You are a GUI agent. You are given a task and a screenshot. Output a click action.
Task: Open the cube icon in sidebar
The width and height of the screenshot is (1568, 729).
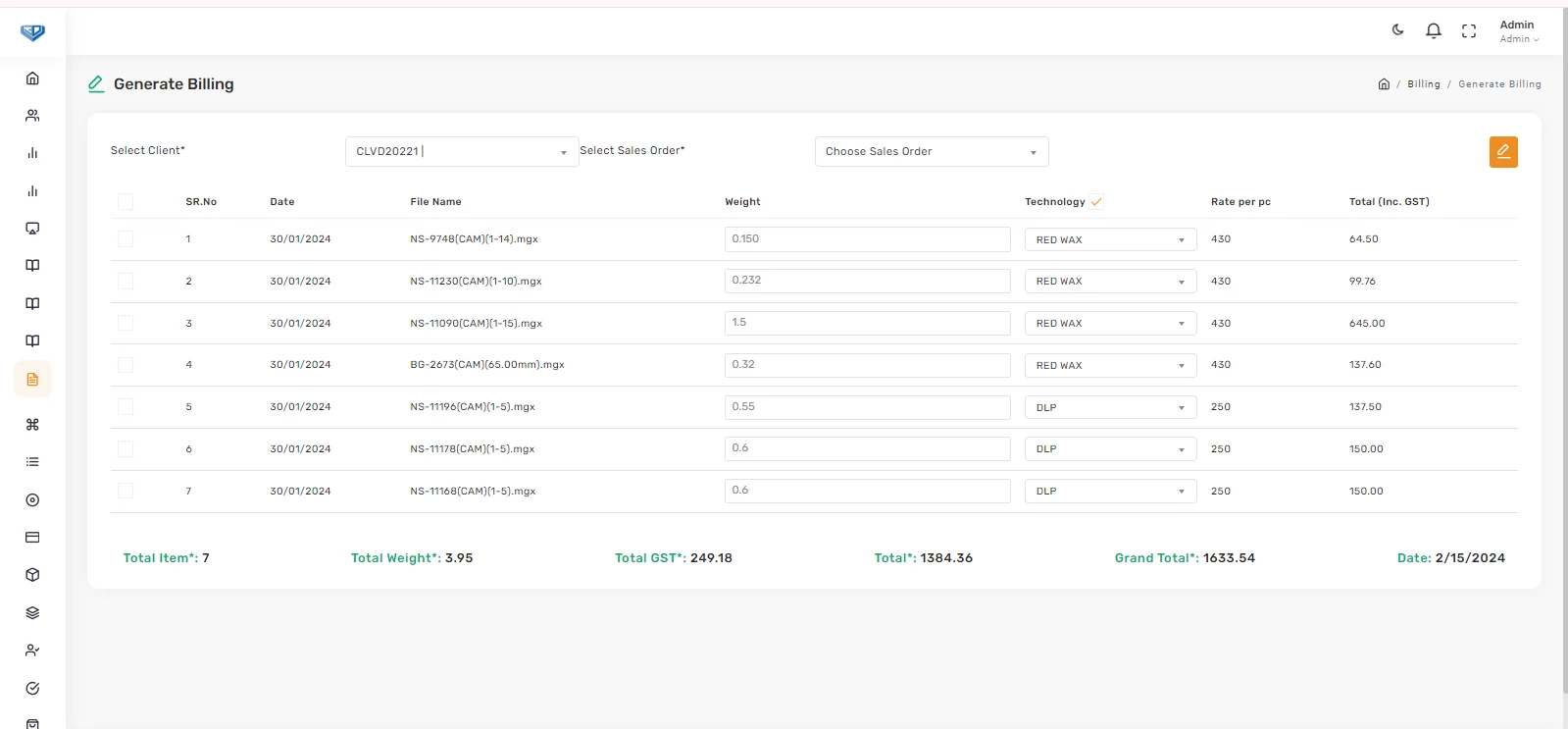[32, 575]
